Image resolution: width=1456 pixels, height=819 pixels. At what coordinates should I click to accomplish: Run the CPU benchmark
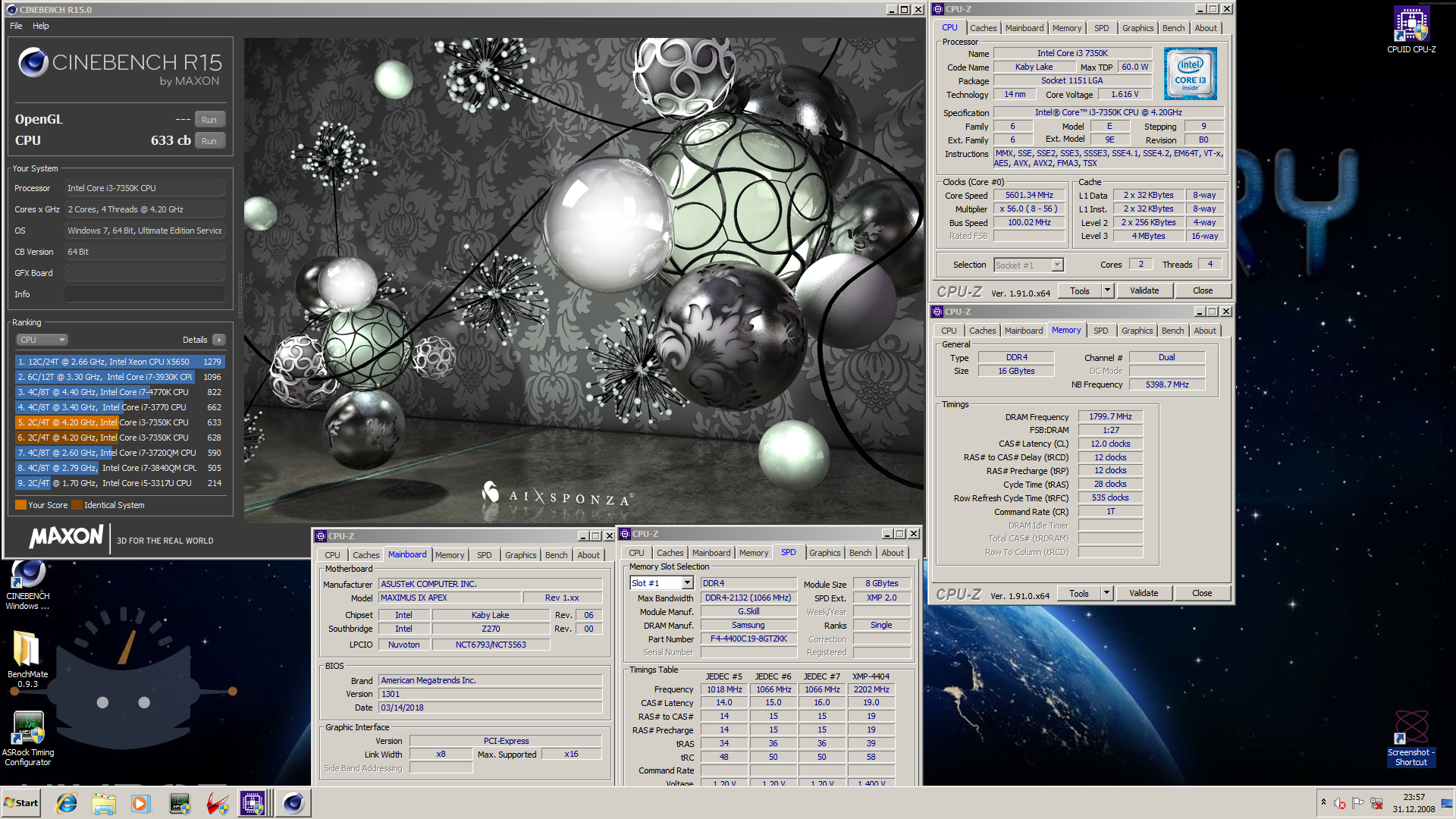pyautogui.click(x=209, y=141)
